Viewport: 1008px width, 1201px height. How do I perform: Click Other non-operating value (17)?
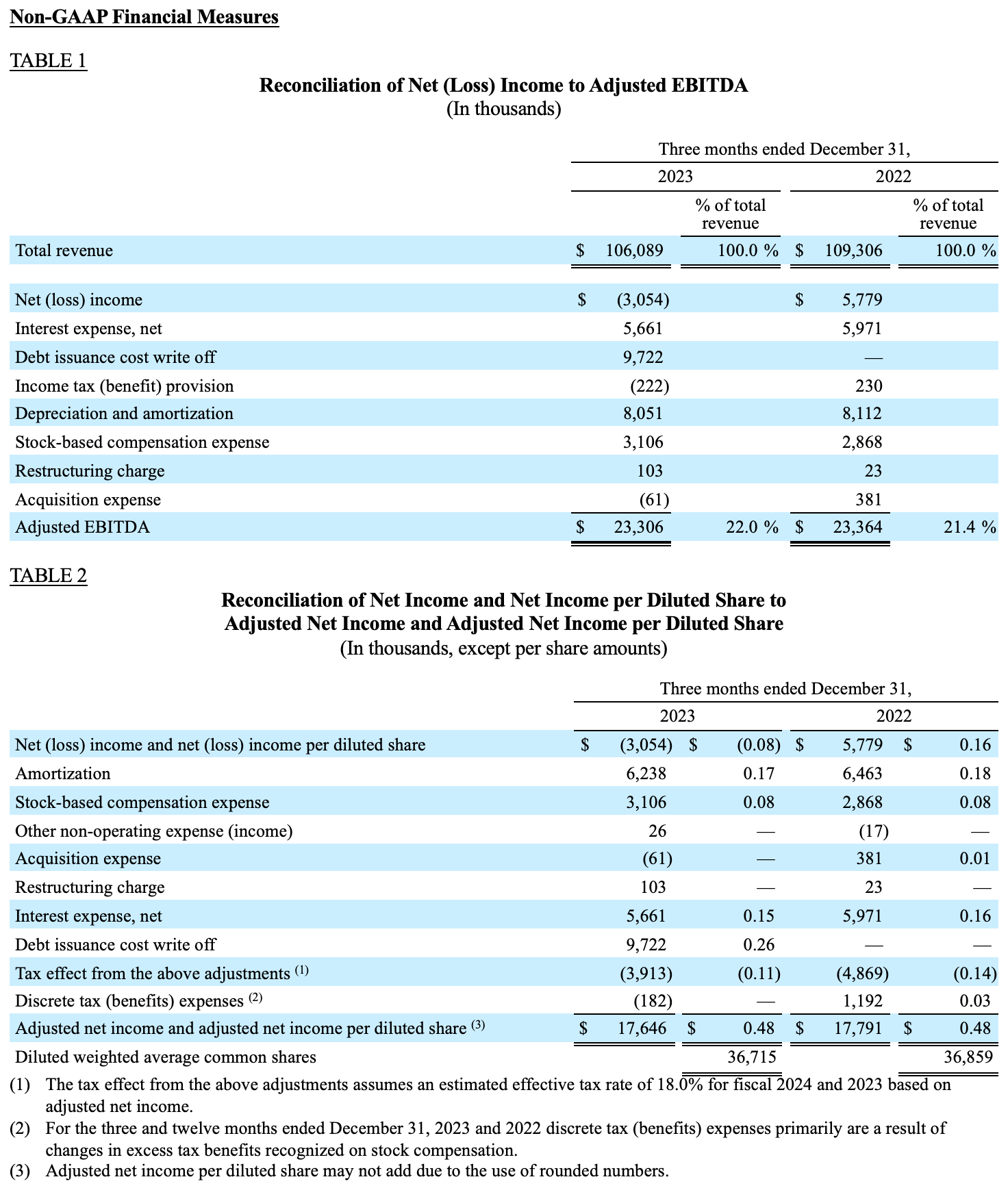click(x=873, y=831)
